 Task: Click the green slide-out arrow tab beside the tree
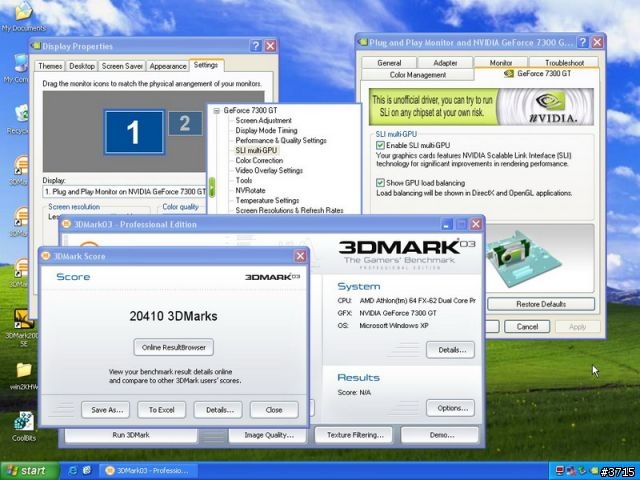[212, 188]
